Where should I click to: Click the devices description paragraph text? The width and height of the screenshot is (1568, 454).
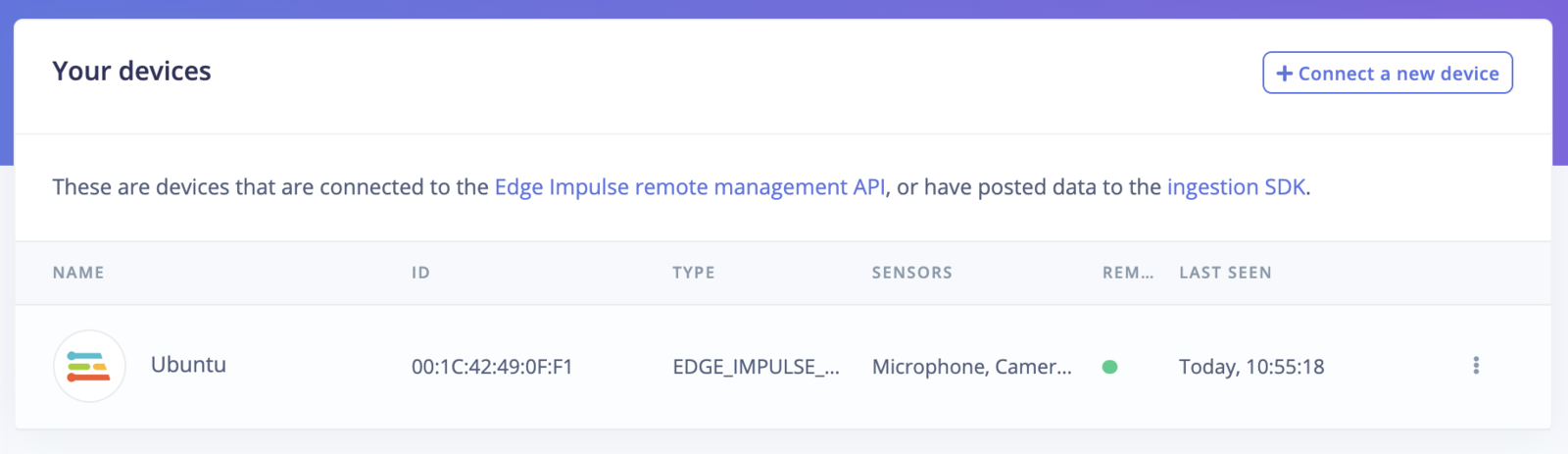pyautogui.click(x=681, y=186)
